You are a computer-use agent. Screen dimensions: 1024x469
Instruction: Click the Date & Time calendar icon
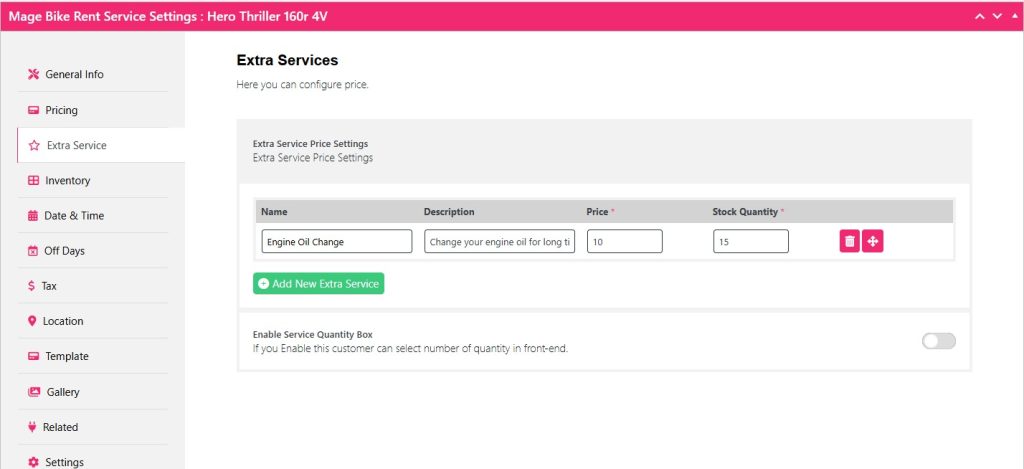coord(33,216)
